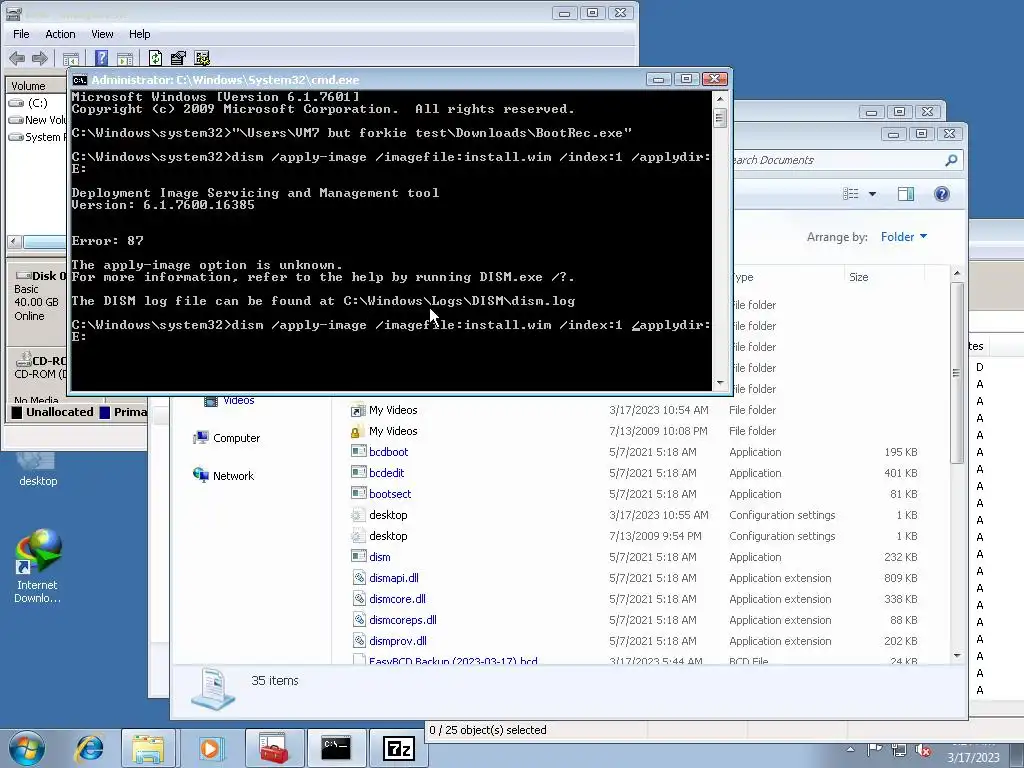The height and width of the screenshot is (768, 1024).
Task: Open the Action menu in Disk Management
Action: pyautogui.click(x=60, y=34)
